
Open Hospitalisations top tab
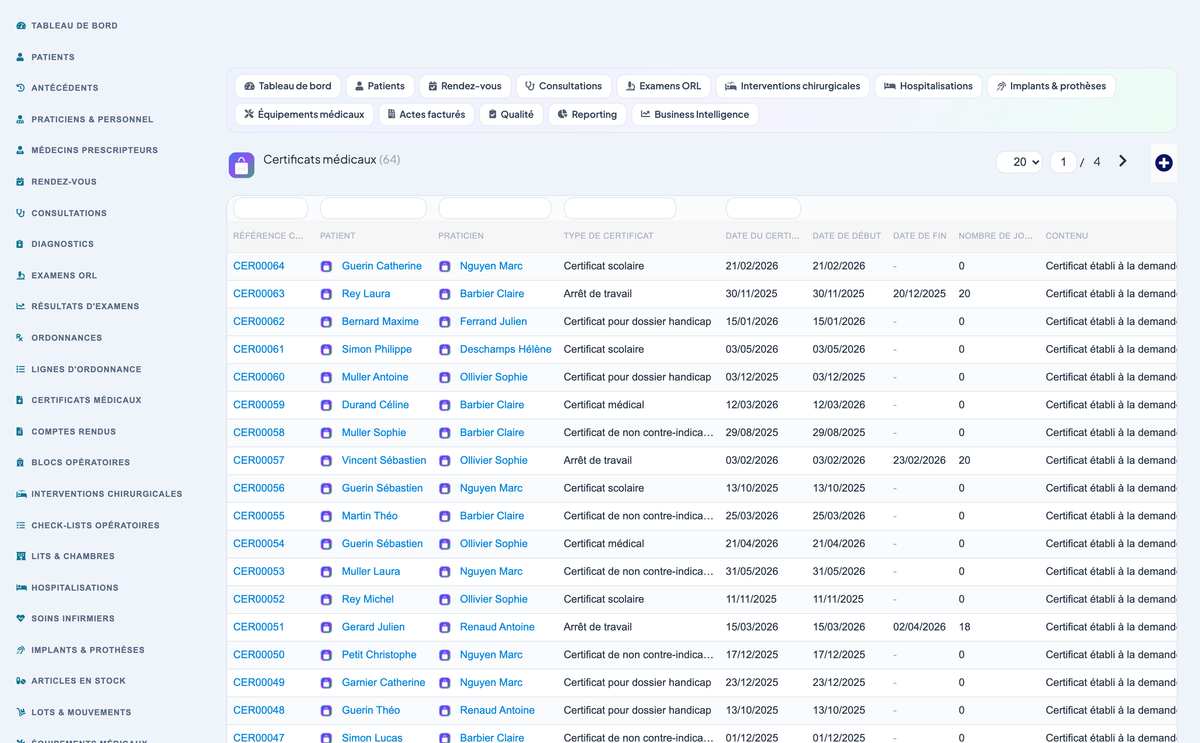pyautogui.click(x=928, y=86)
